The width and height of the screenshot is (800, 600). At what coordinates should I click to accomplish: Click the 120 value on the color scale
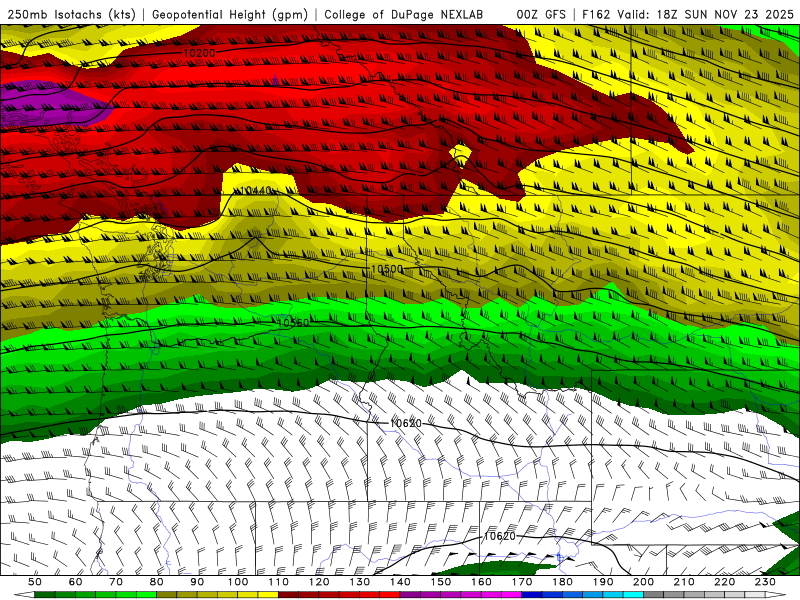click(319, 582)
